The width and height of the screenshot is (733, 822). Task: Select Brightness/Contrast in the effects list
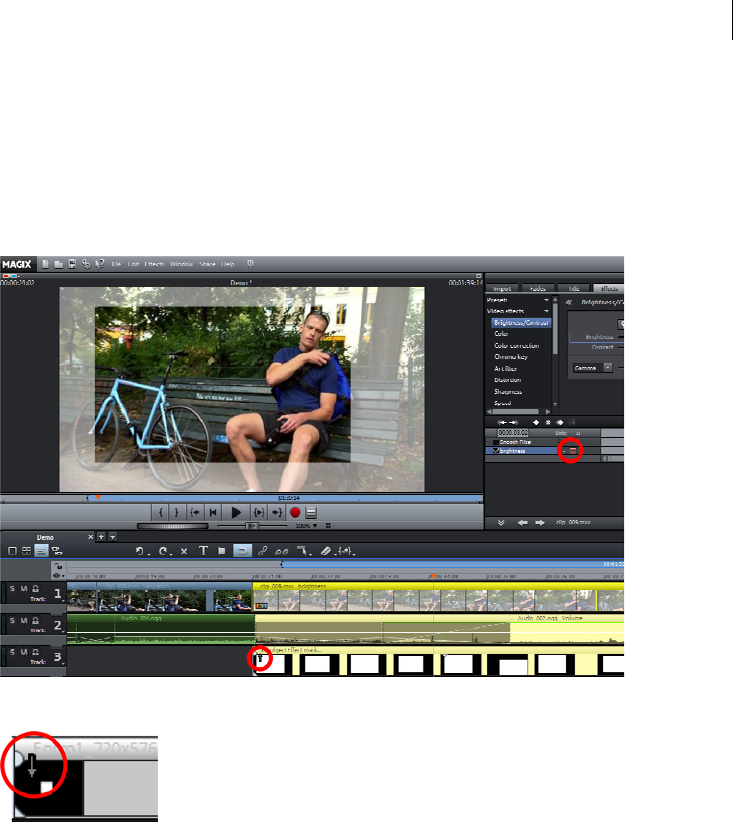pos(521,323)
